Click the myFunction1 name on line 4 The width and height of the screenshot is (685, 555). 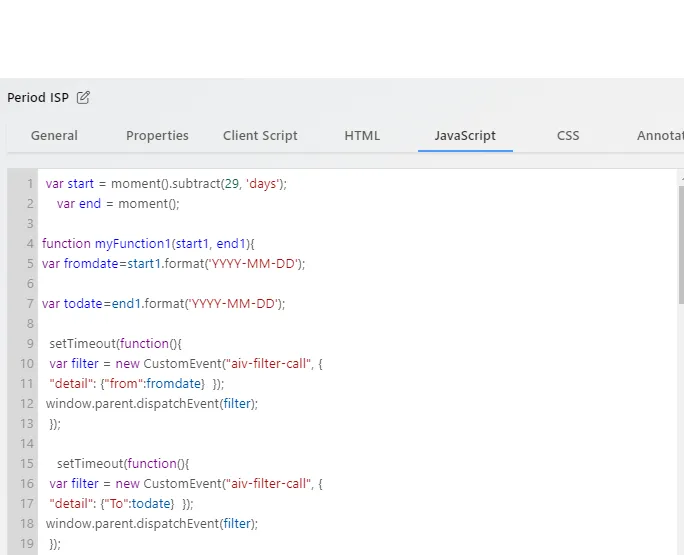coord(132,244)
